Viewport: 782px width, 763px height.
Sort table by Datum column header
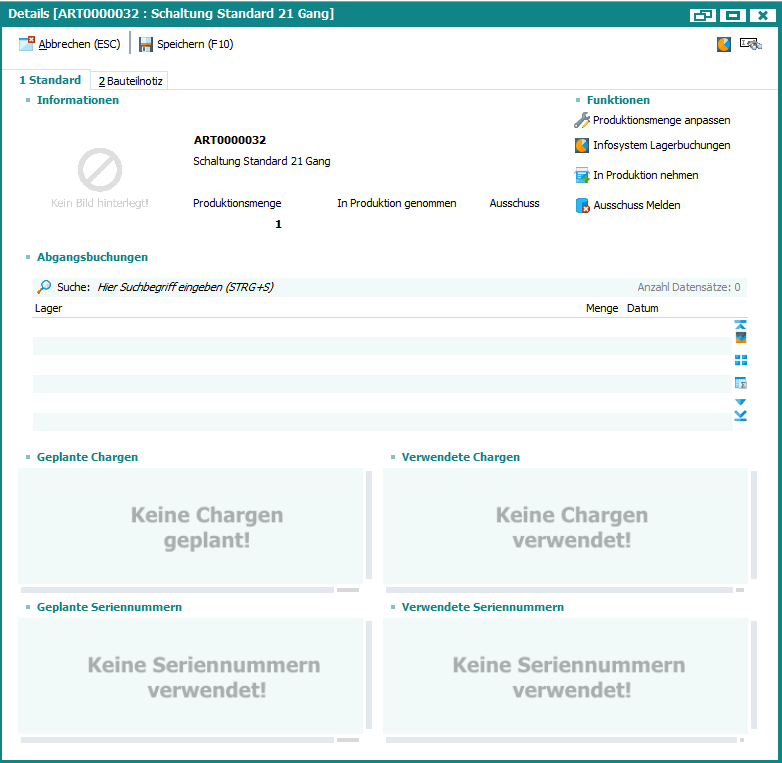pyautogui.click(x=643, y=308)
